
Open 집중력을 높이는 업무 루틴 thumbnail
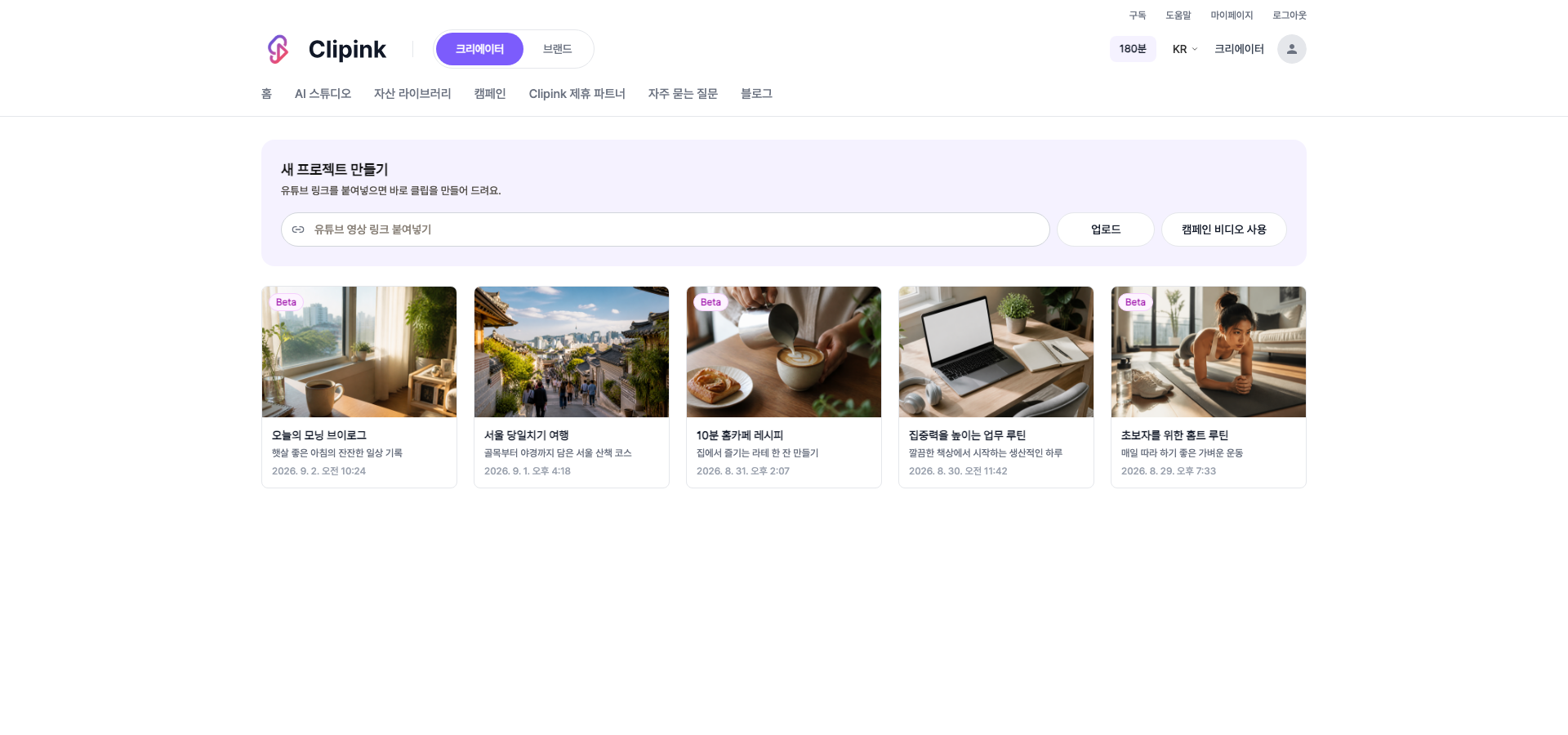coord(996,352)
